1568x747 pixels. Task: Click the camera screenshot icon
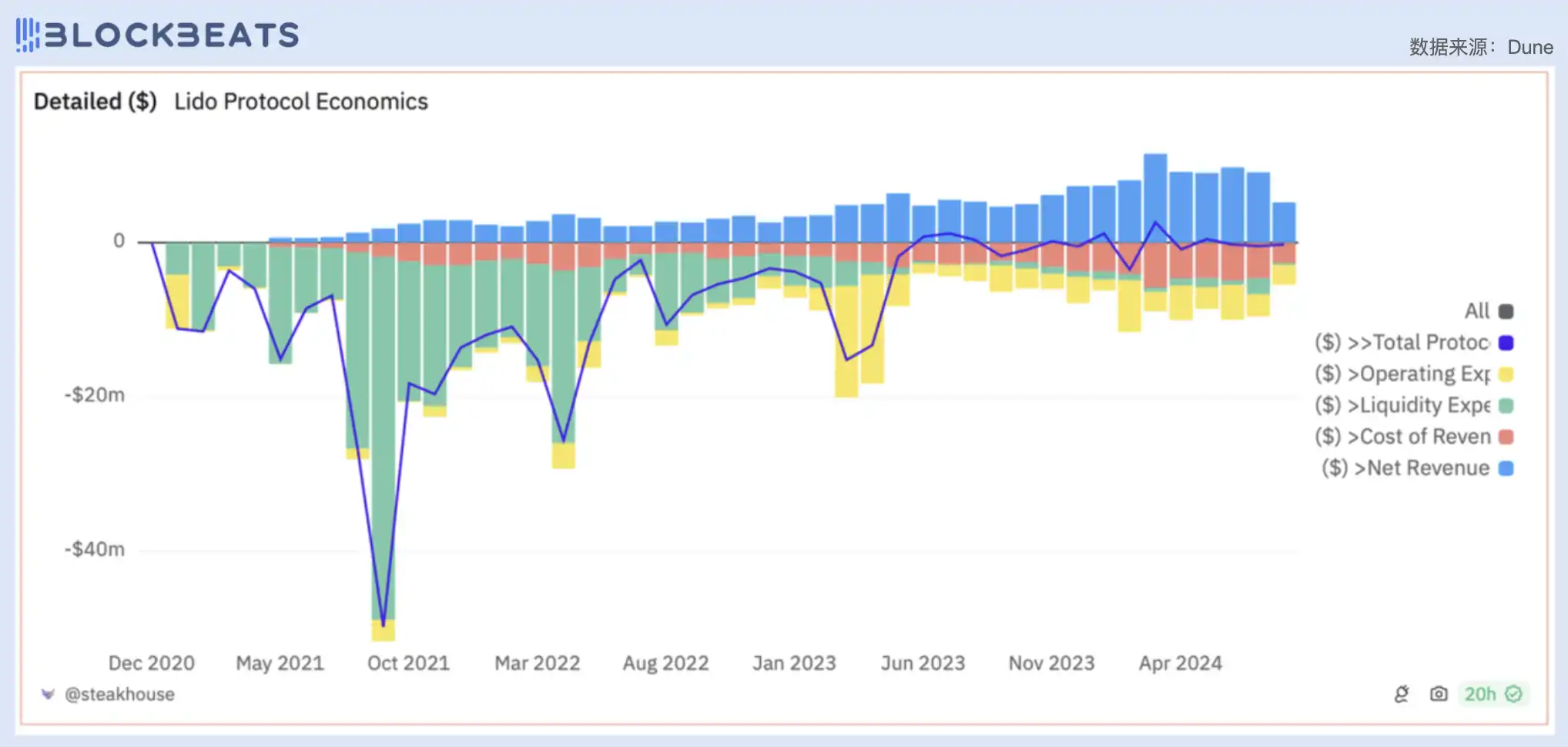pyautogui.click(x=1438, y=694)
